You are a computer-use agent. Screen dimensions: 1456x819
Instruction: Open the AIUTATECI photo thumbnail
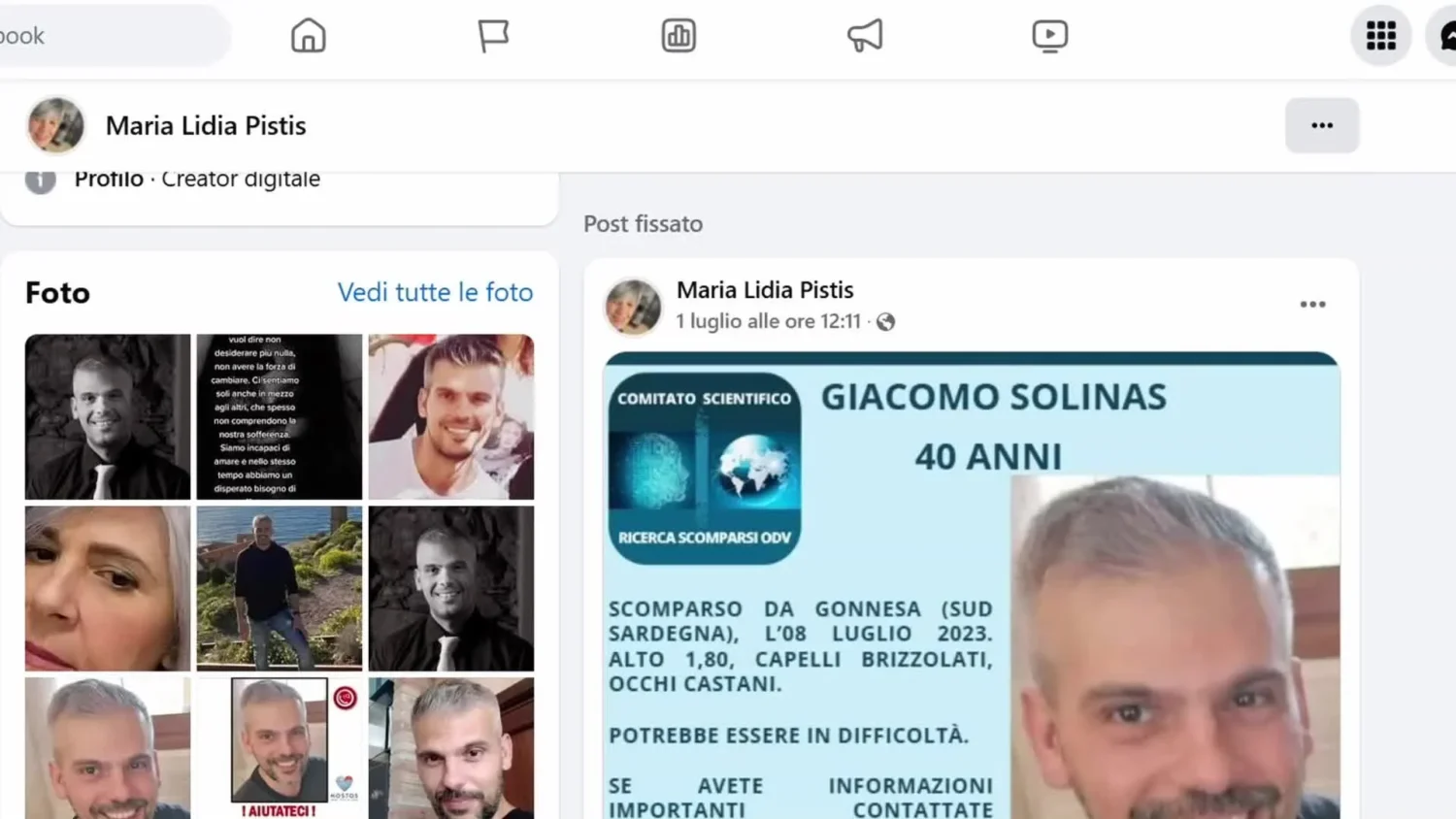click(x=280, y=748)
